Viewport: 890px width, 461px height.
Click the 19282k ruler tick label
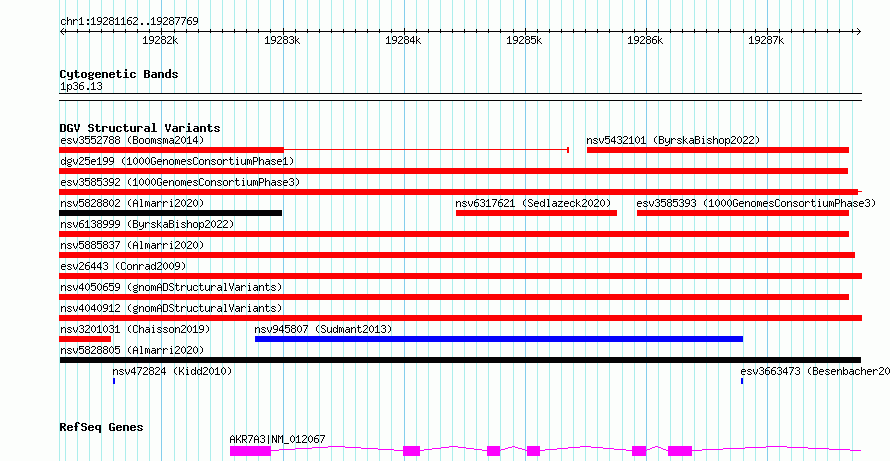[160, 40]
